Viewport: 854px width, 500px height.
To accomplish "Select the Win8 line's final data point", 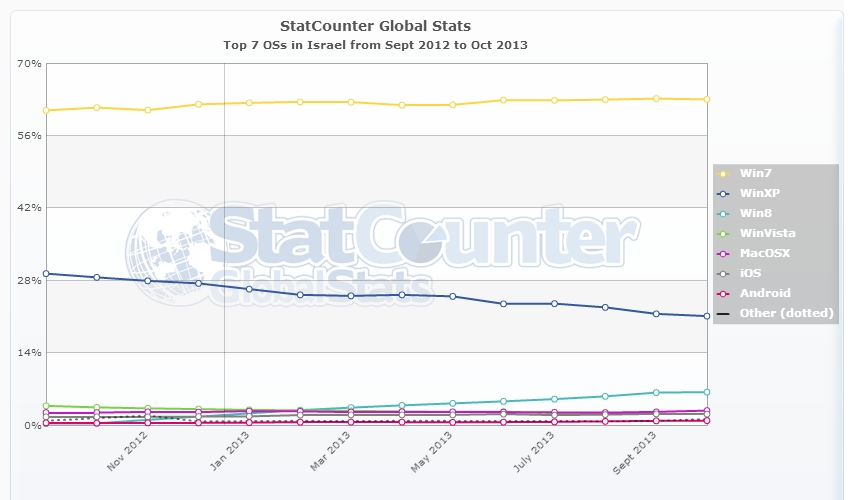I will click(x=706, y=392).
